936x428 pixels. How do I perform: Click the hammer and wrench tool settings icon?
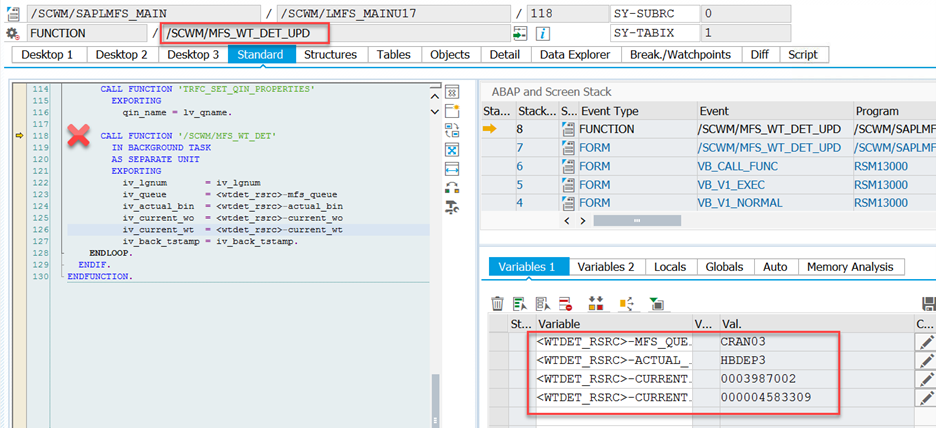pyautogui.click(x=452, y=207)
